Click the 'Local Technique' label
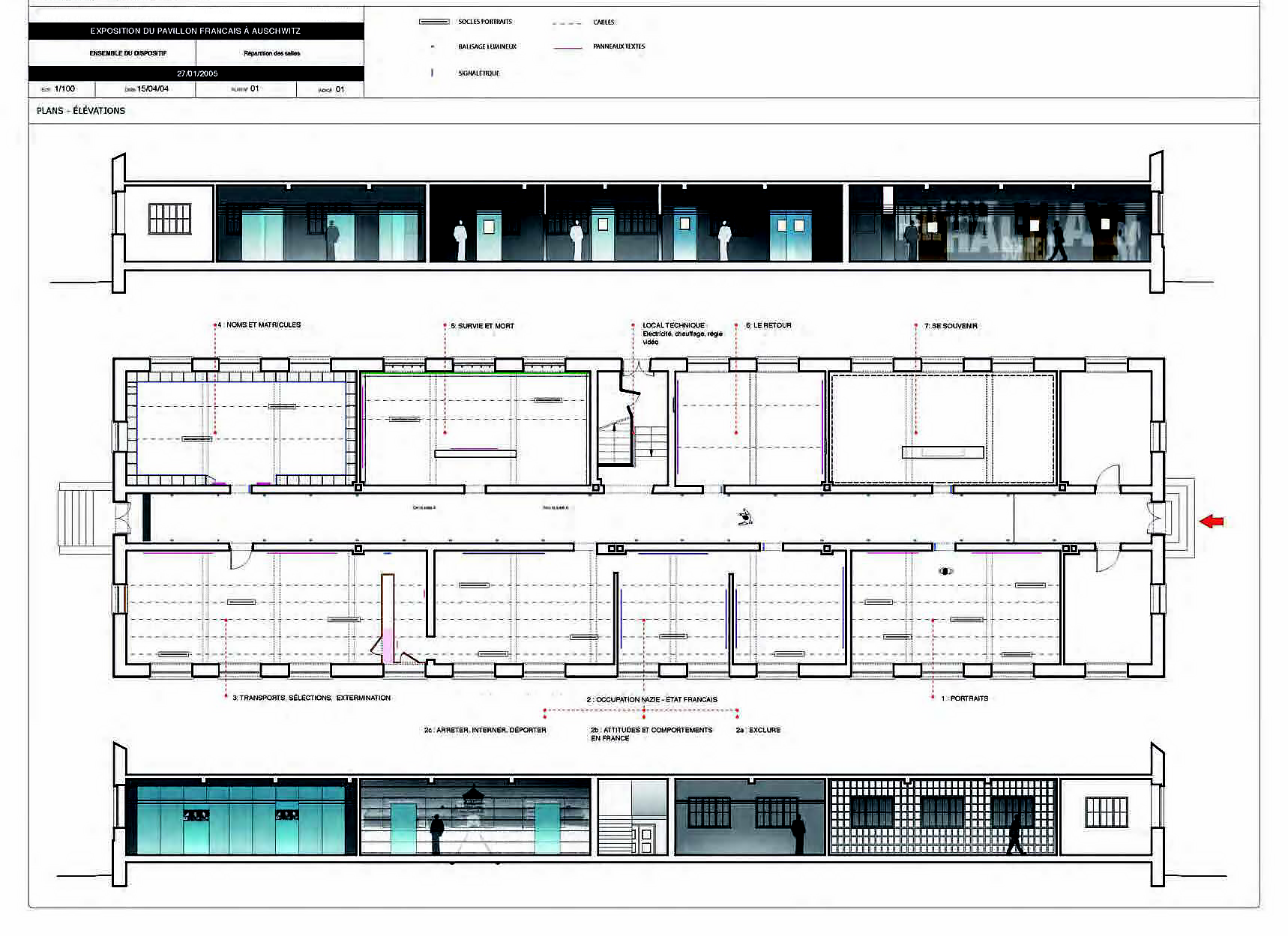Viewport: 1288px width, 936px height. click(673, 325)
